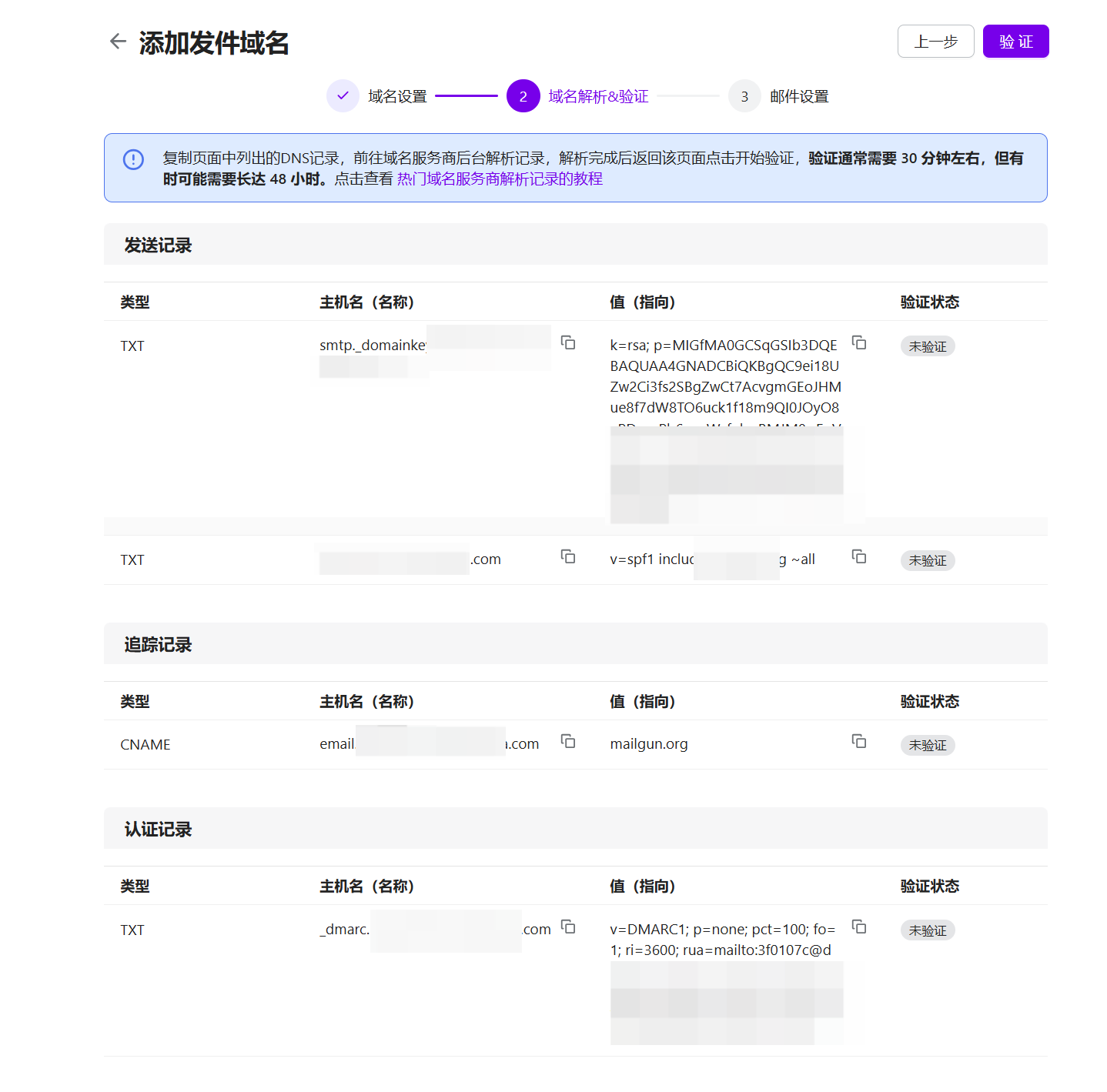Copy the SPF record hostname
Image resolution: width=1107 pixels, height=1092 pixels.
[568, 556]
